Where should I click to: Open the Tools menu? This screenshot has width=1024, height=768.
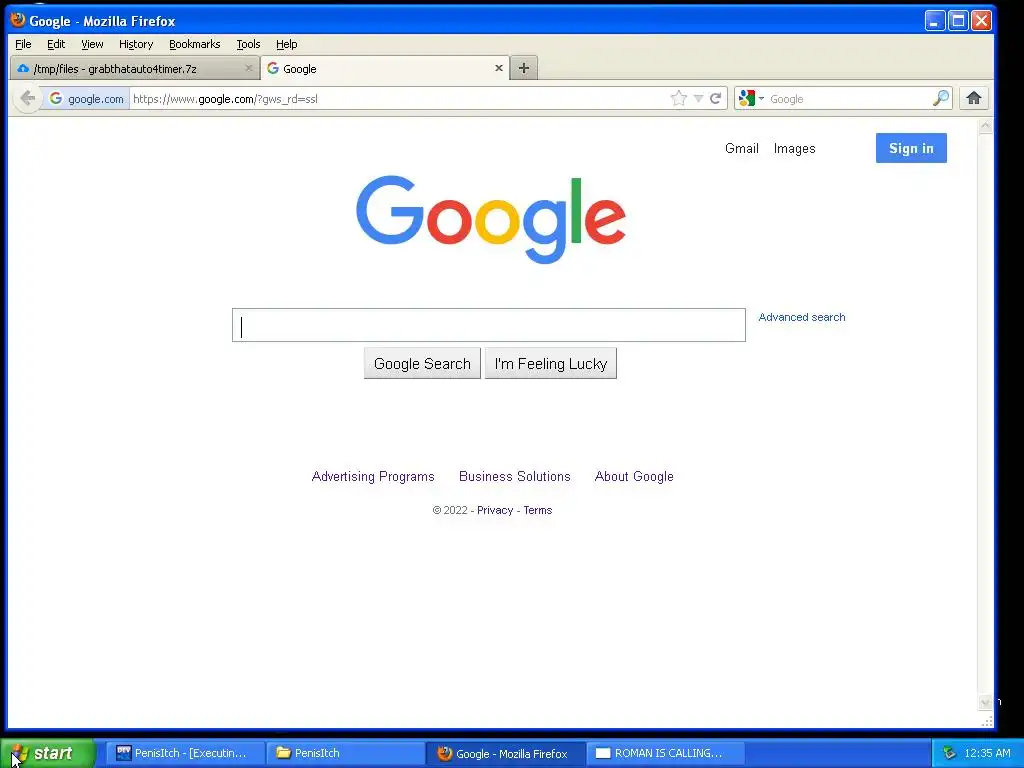coord(248,44)
